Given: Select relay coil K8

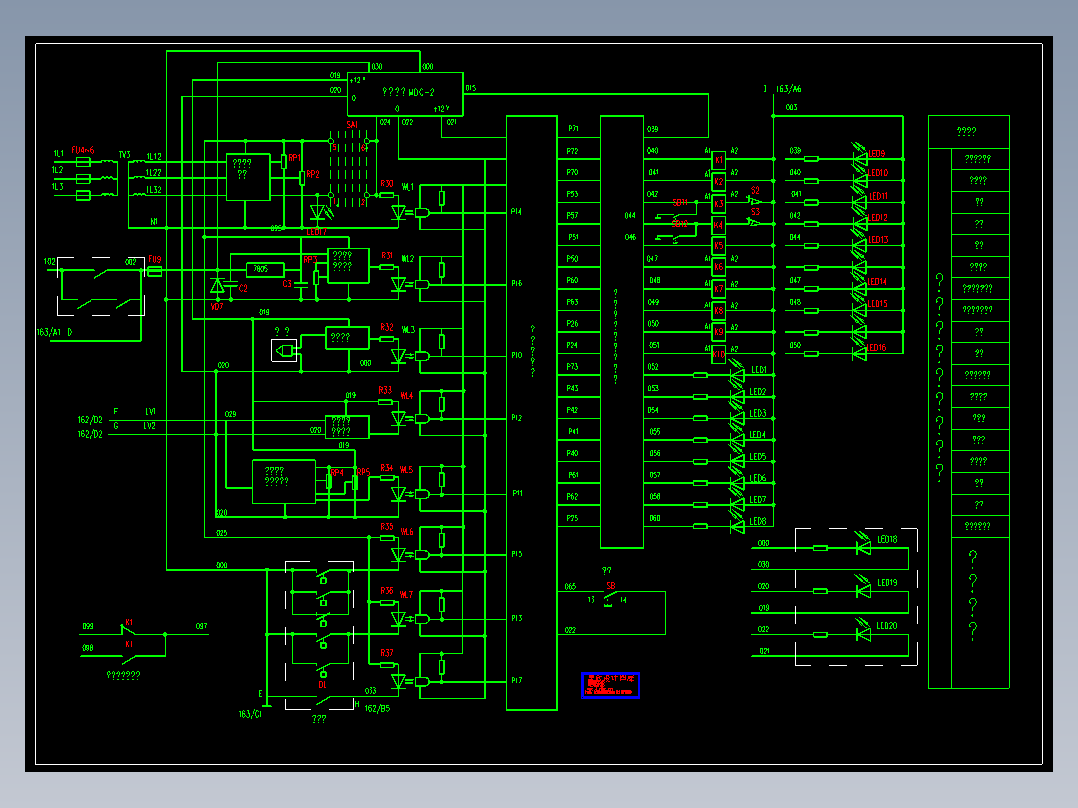Looking at the screenshot, I should [x=718, y=310].
